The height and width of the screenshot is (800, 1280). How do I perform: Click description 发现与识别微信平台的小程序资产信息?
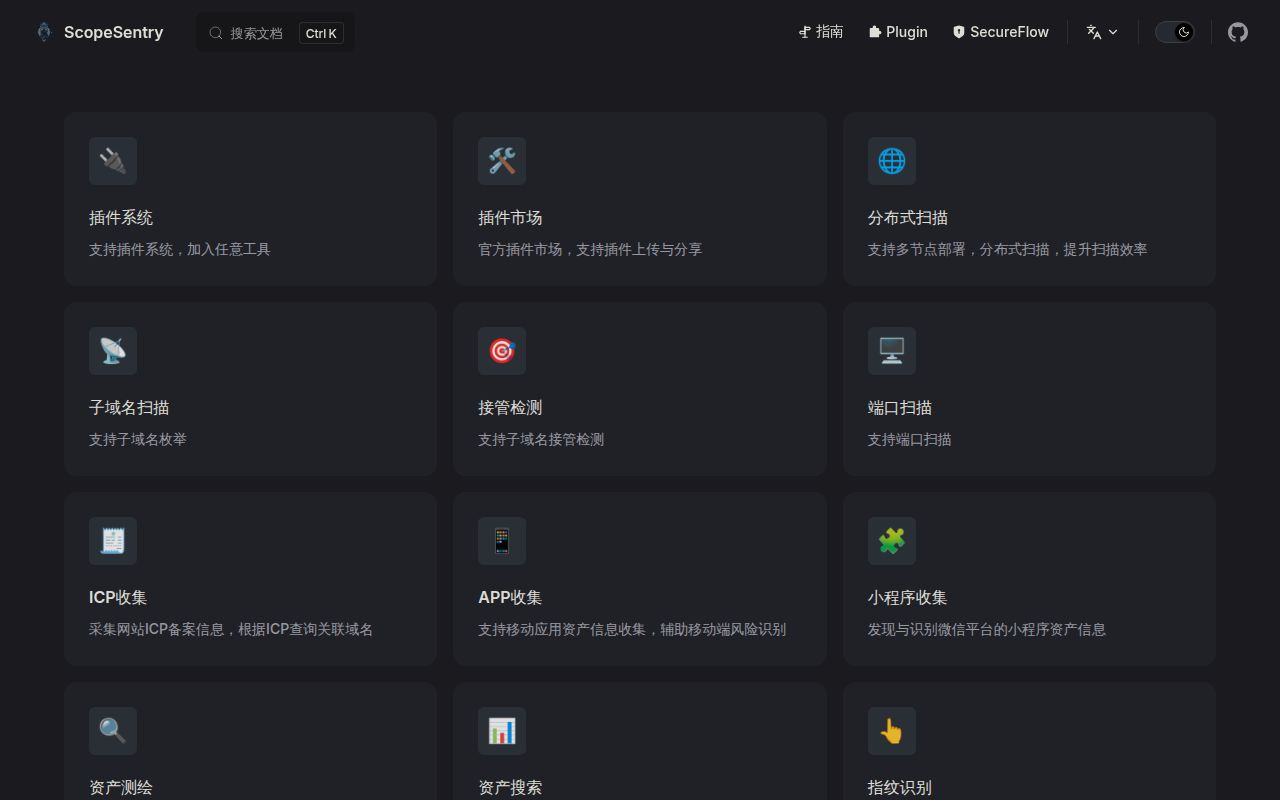point(987,629)
